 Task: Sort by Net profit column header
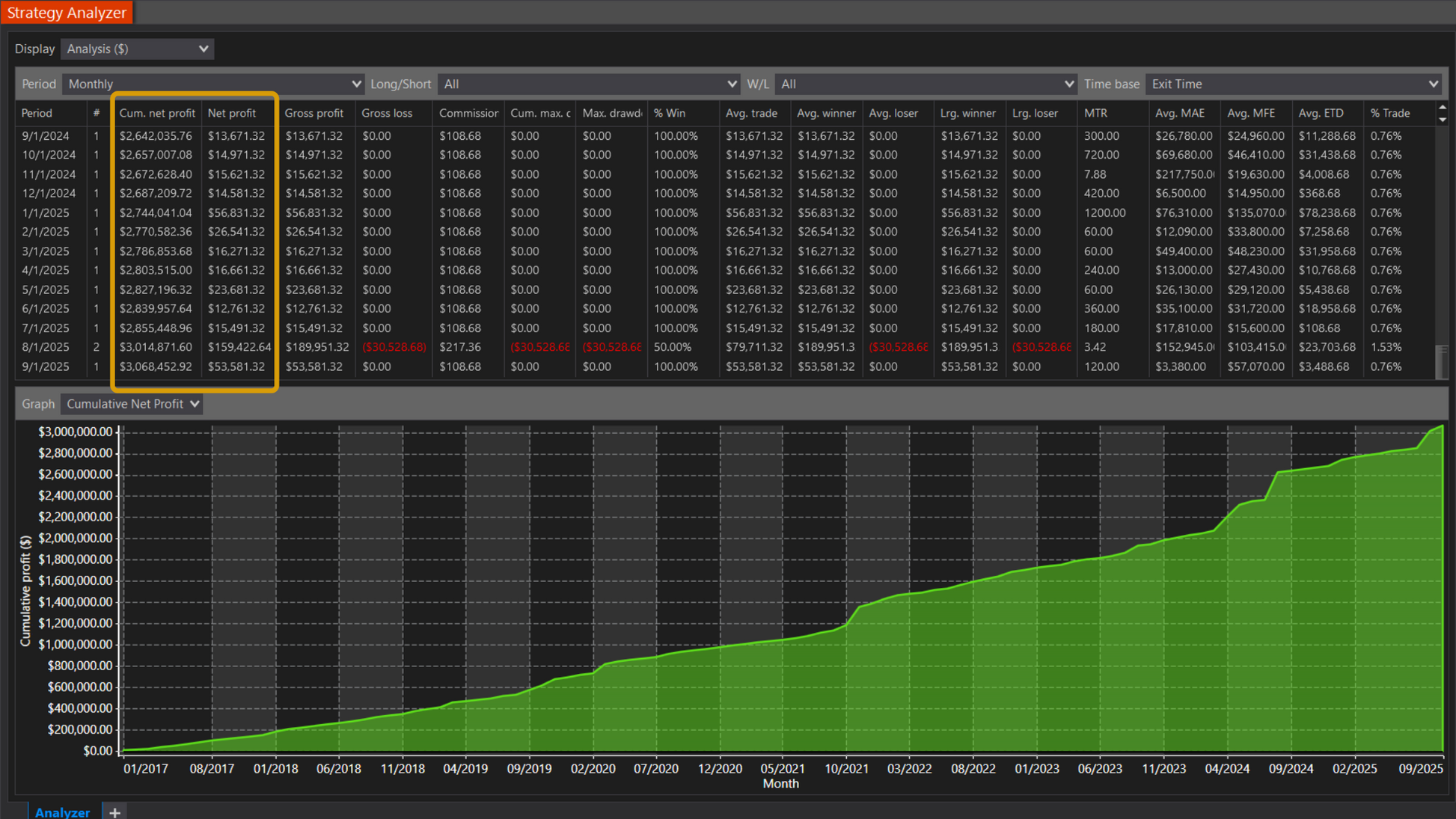(231, 113)
